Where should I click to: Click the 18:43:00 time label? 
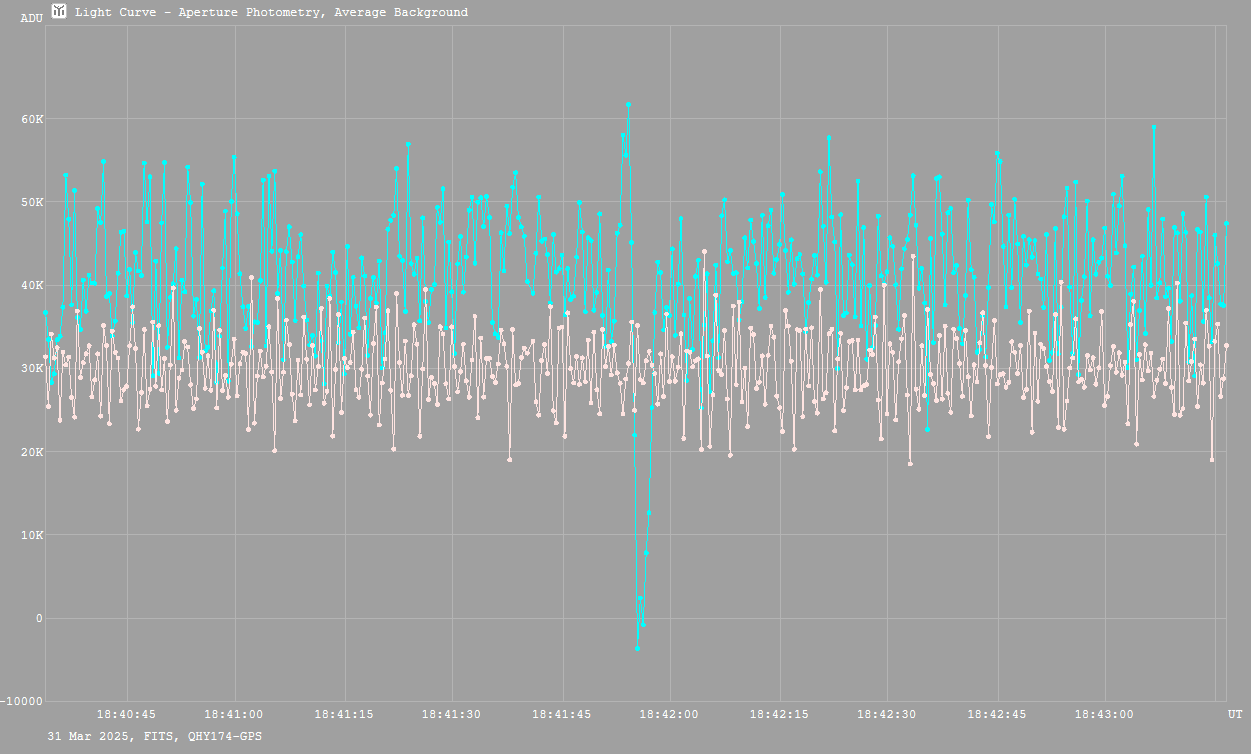click(1105, 714)
